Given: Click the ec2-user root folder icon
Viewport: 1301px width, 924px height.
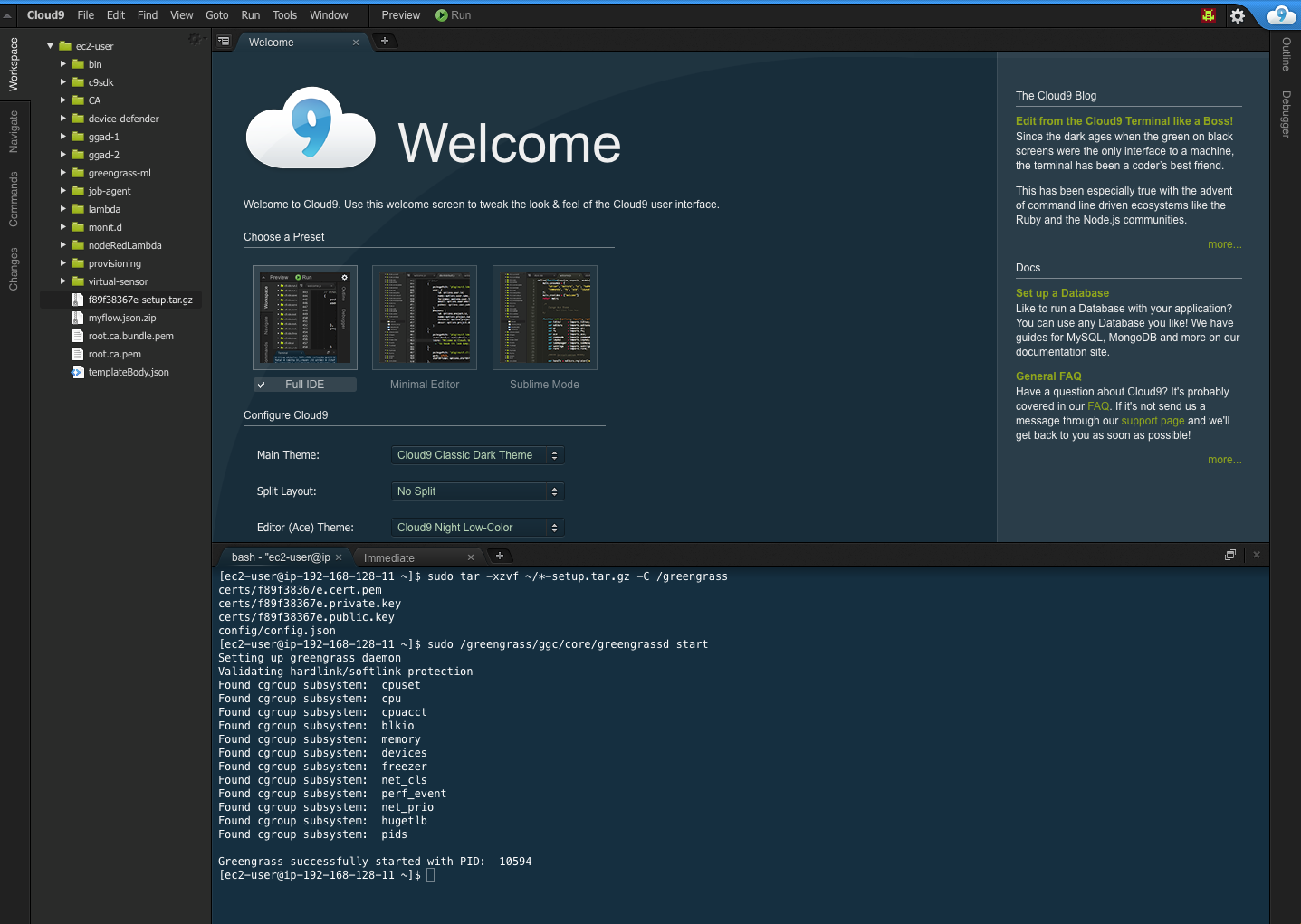Looking at the screenshot, I should [x=65, y=46].
